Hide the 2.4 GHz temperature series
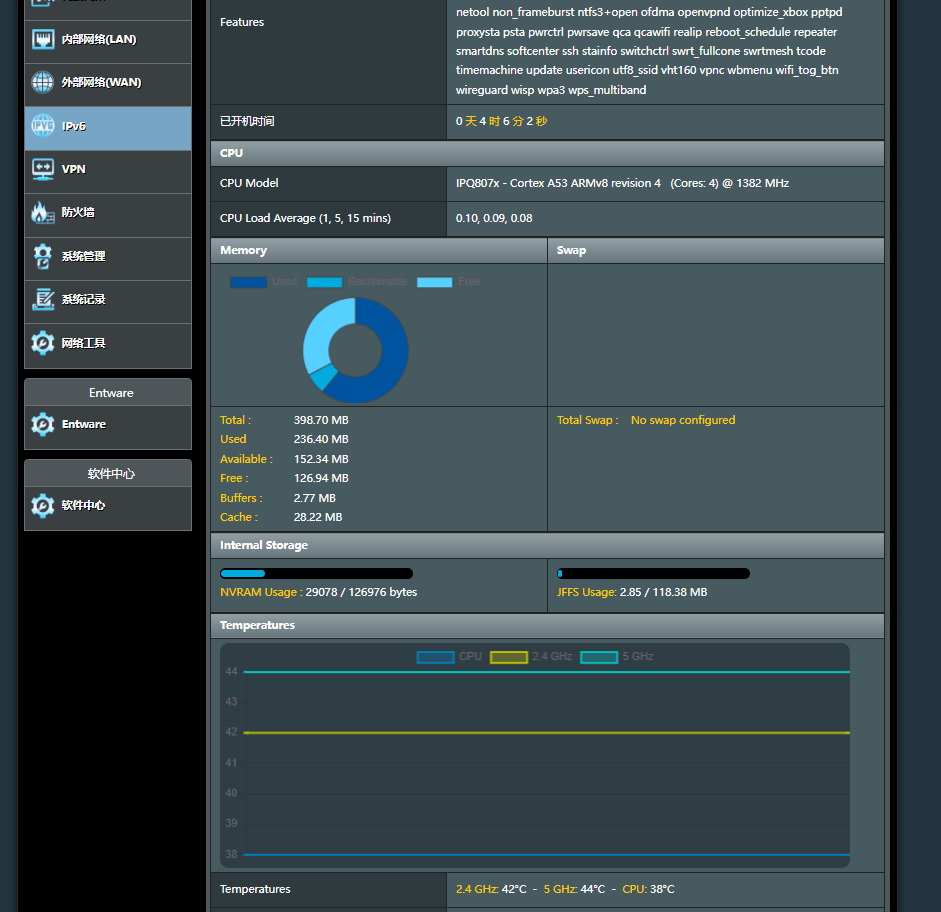 pos(531,657)
